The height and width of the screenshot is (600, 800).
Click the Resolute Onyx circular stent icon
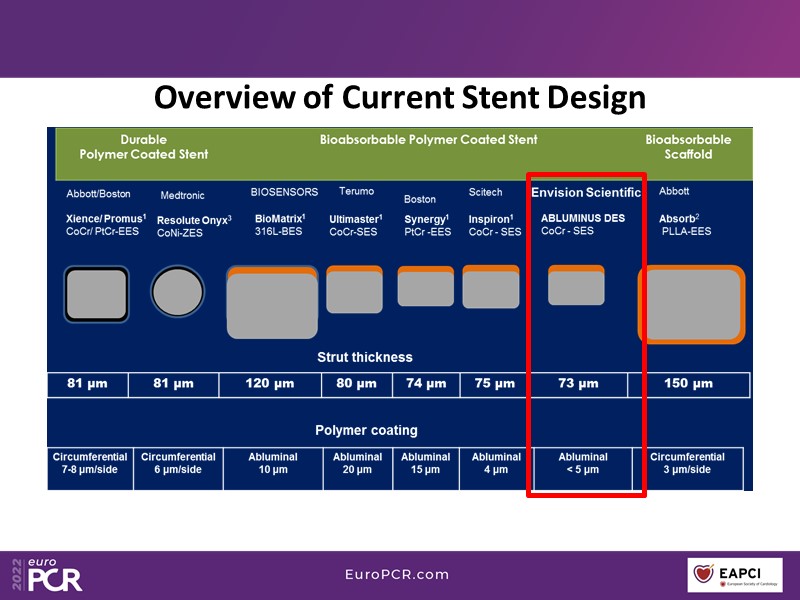(x=177, y=292)
